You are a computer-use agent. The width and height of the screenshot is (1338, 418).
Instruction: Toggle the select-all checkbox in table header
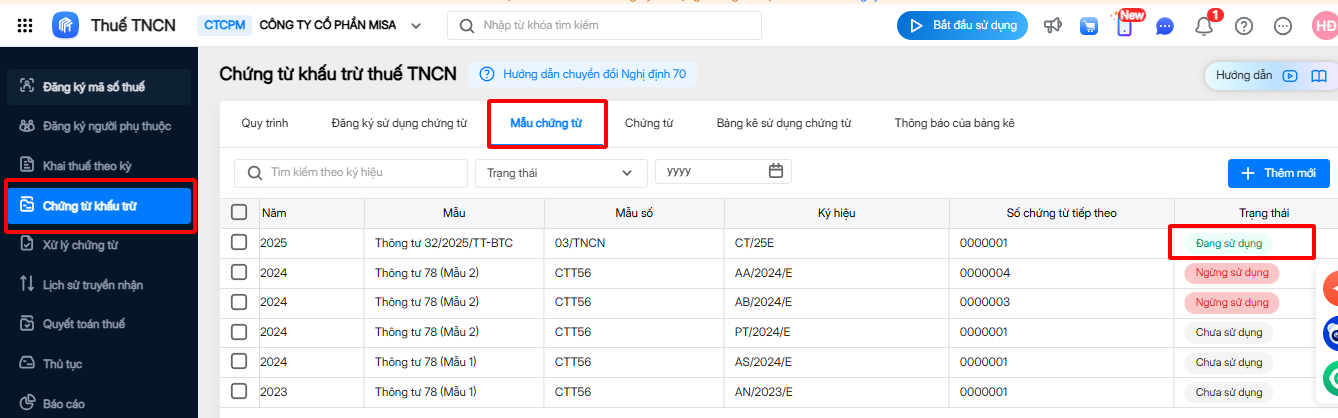coord(239,212)
